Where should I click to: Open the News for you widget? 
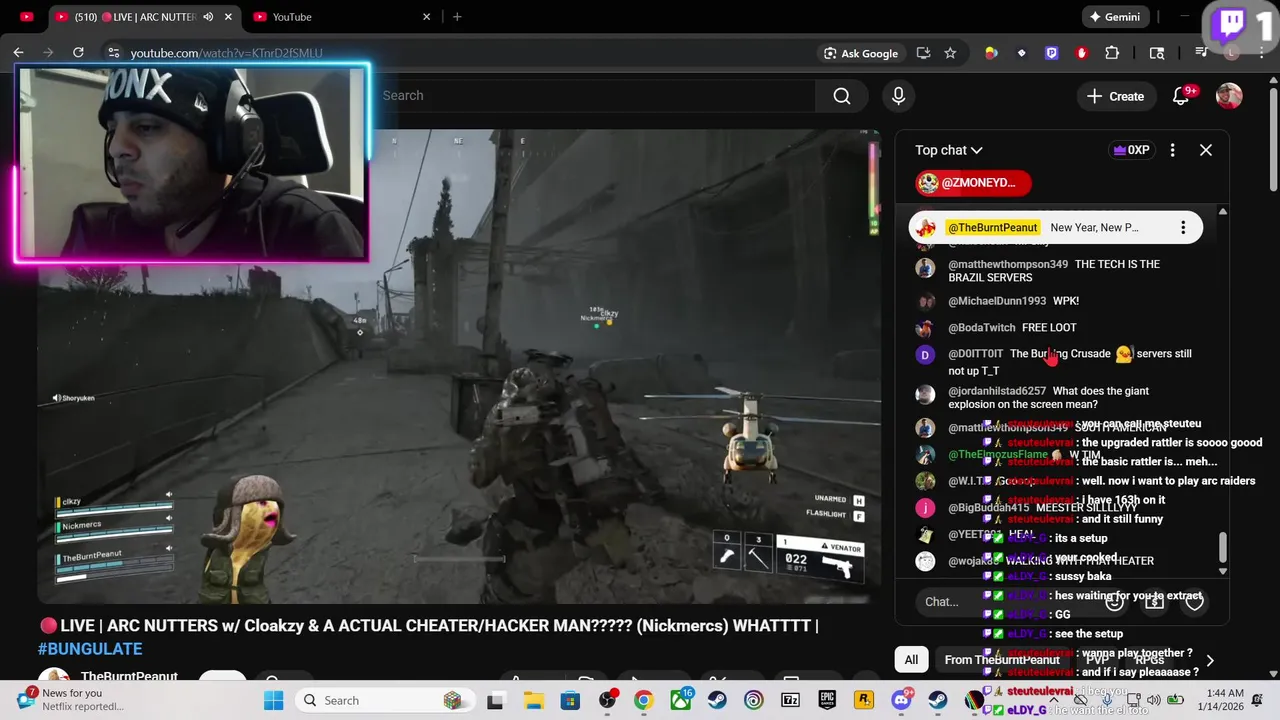[70, 700]
